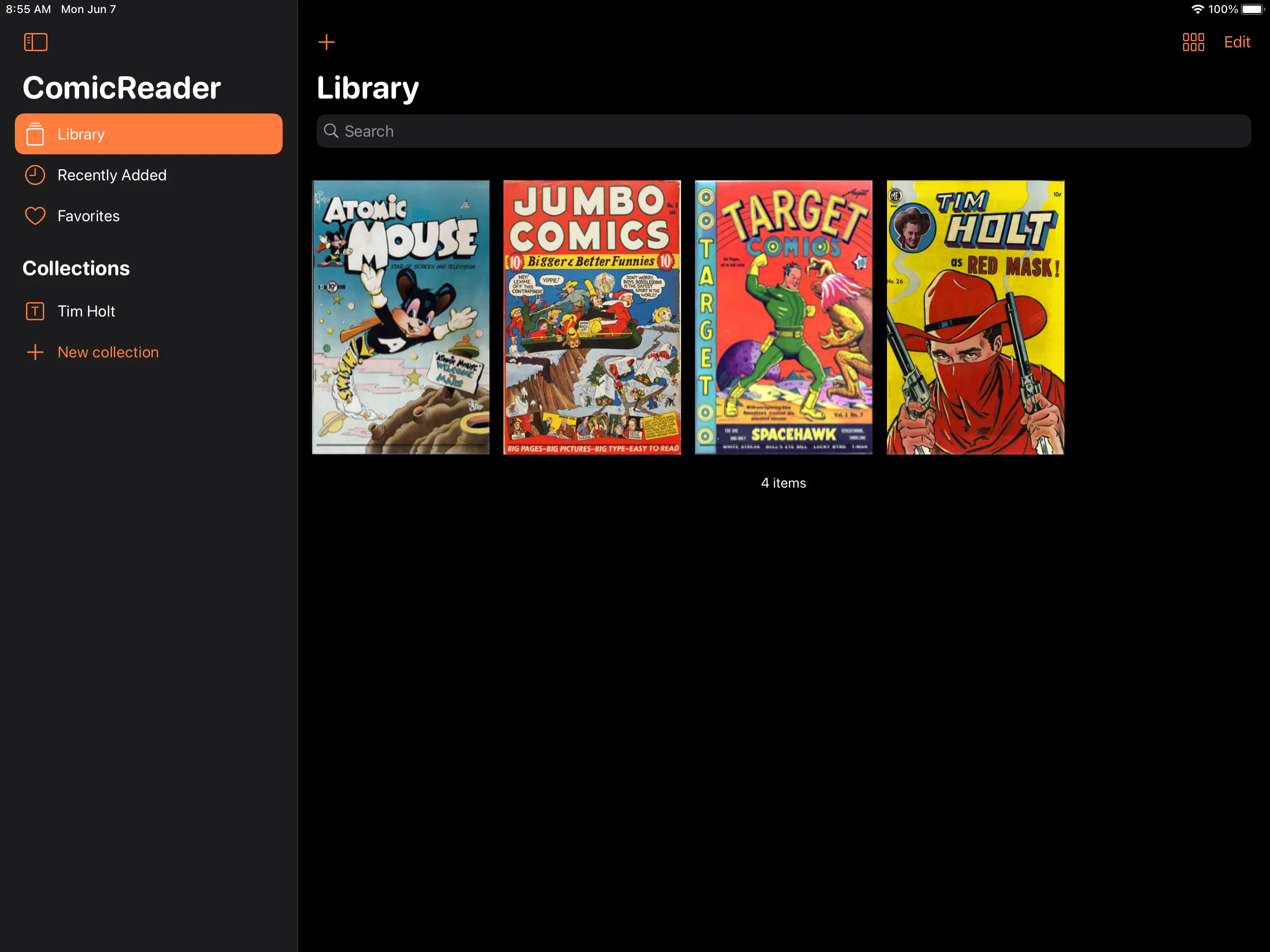This screenshot has height=952, width=1270.
Task: Click the Favorites heart icon
Action: pyautogui.click(x=35, y=216)
